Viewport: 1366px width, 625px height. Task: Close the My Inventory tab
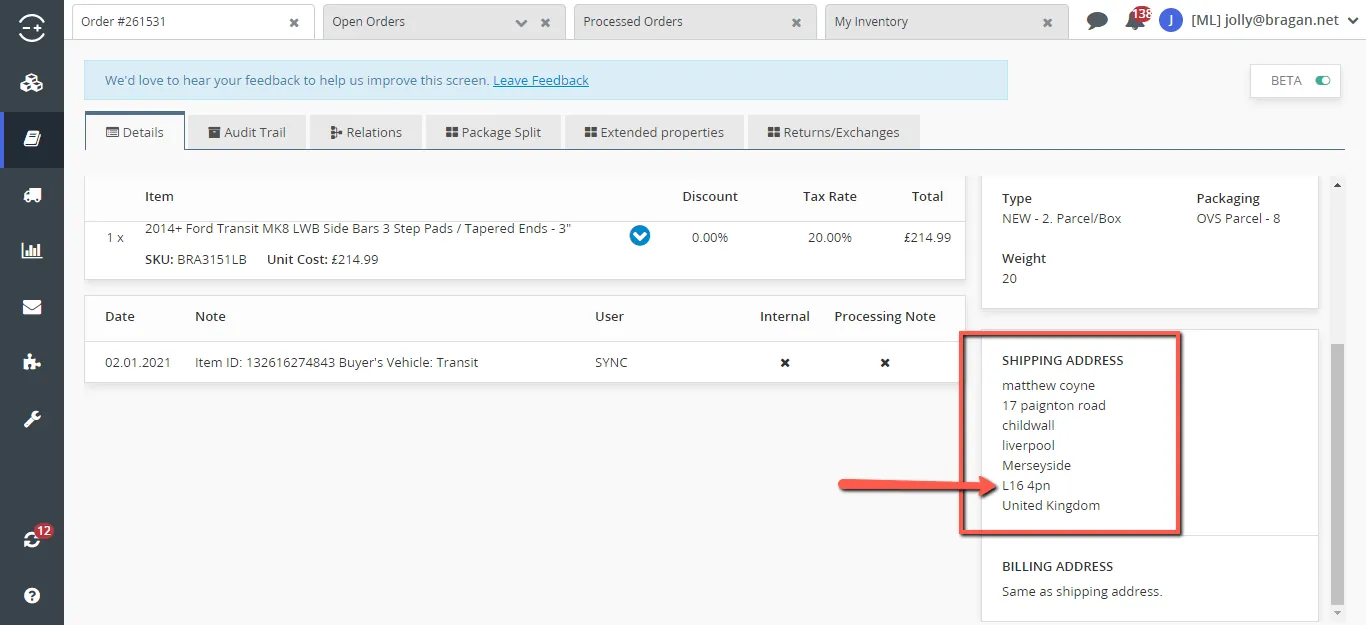(x=1047, y=22)
